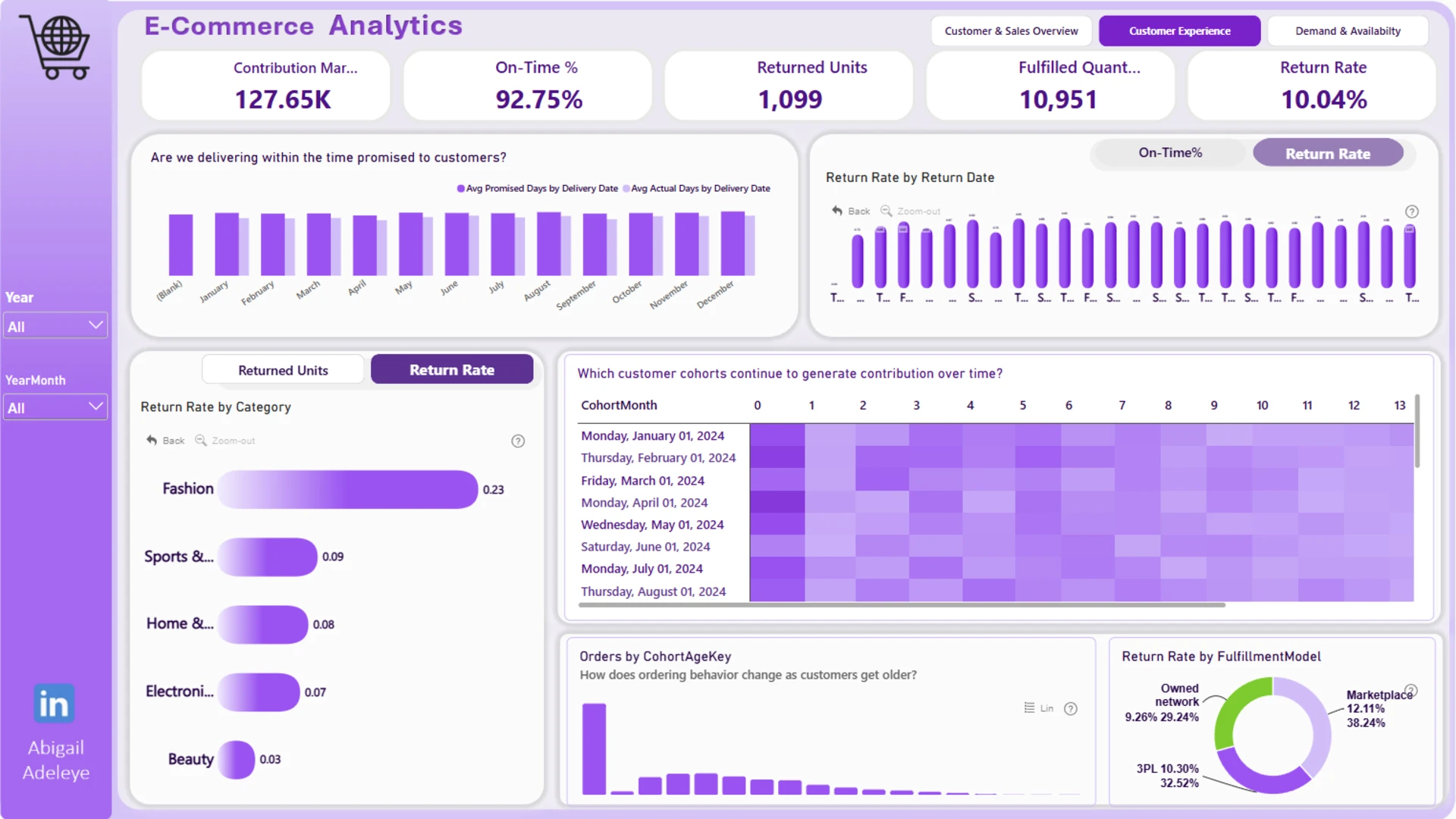
Task: Click the December bar in delivery chart
Action: pos(733,243)
